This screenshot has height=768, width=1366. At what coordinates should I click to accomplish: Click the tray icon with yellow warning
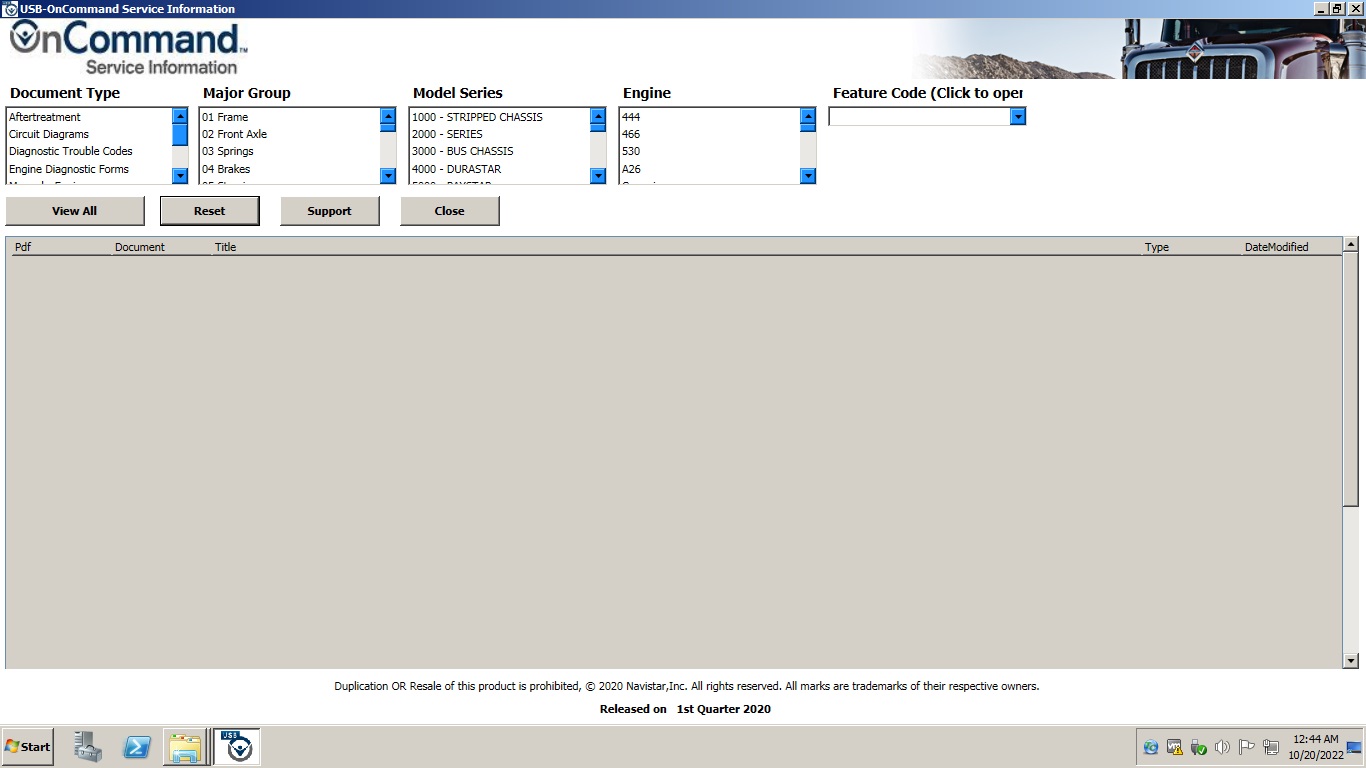coord(1175,747)
